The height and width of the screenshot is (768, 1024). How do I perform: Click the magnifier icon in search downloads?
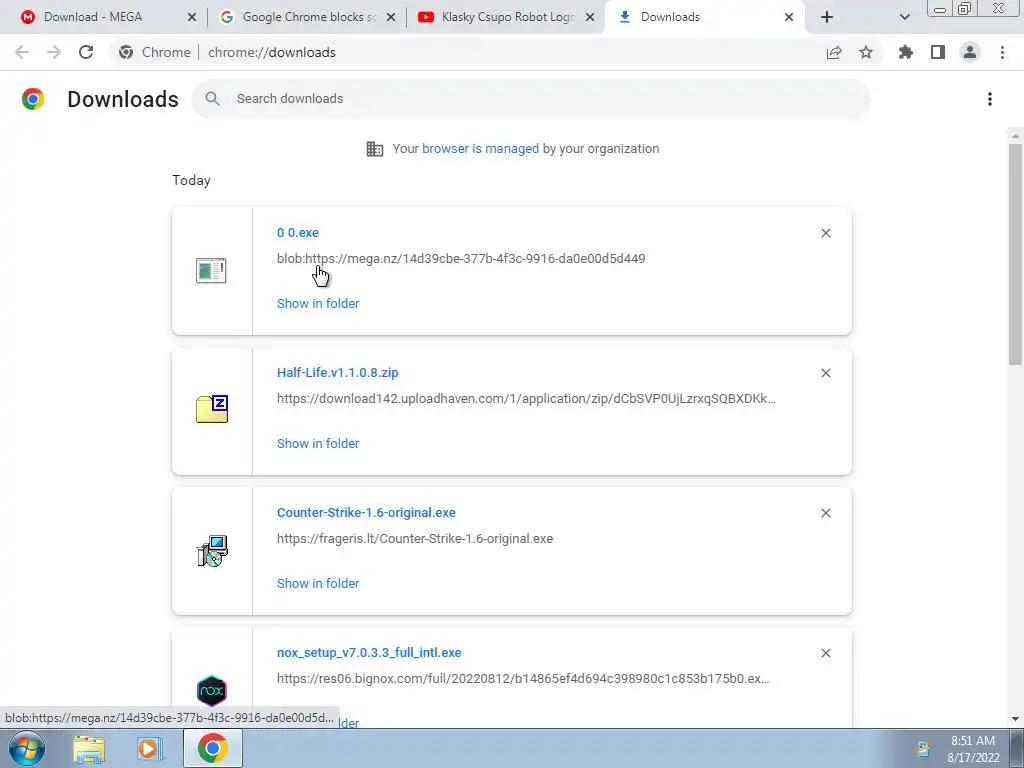pyautogui.click(x=212, y=99)
